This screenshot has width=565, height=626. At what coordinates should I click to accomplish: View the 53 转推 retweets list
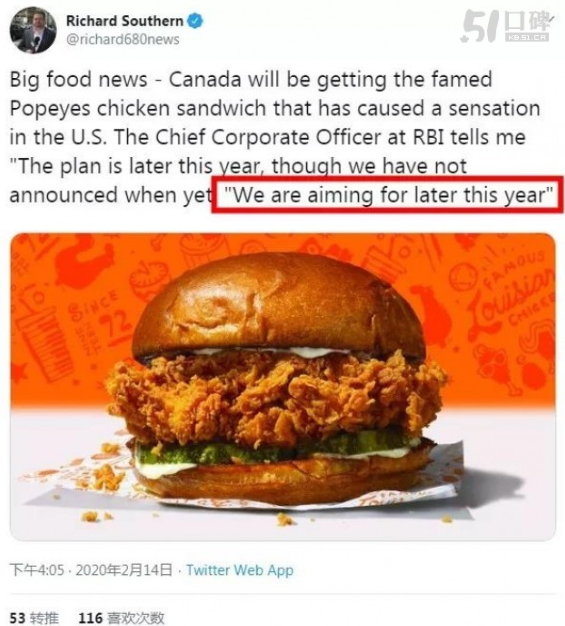34,618
